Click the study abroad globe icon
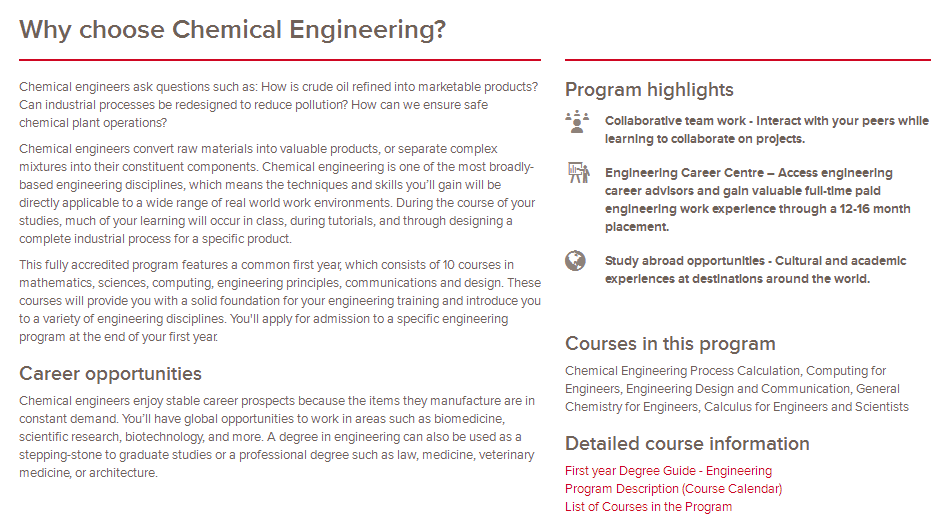Image resolution: width=944 pixels, height=527 pixels. tap(575, 261)
